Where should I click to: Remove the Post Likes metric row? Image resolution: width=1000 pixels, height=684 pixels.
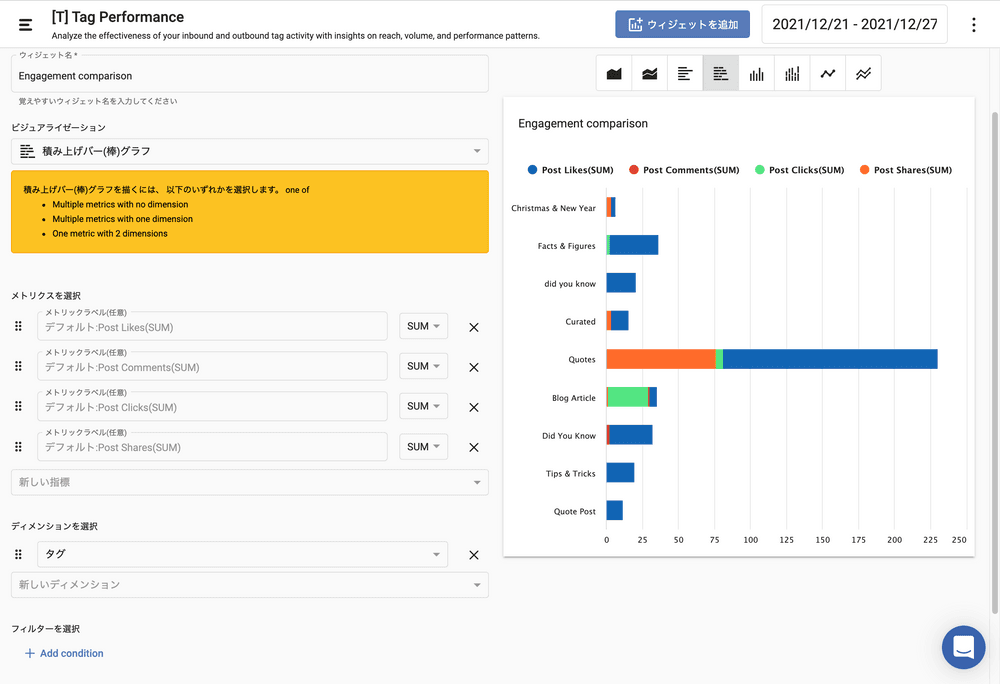pyautogui.click(x=474, y=327)
